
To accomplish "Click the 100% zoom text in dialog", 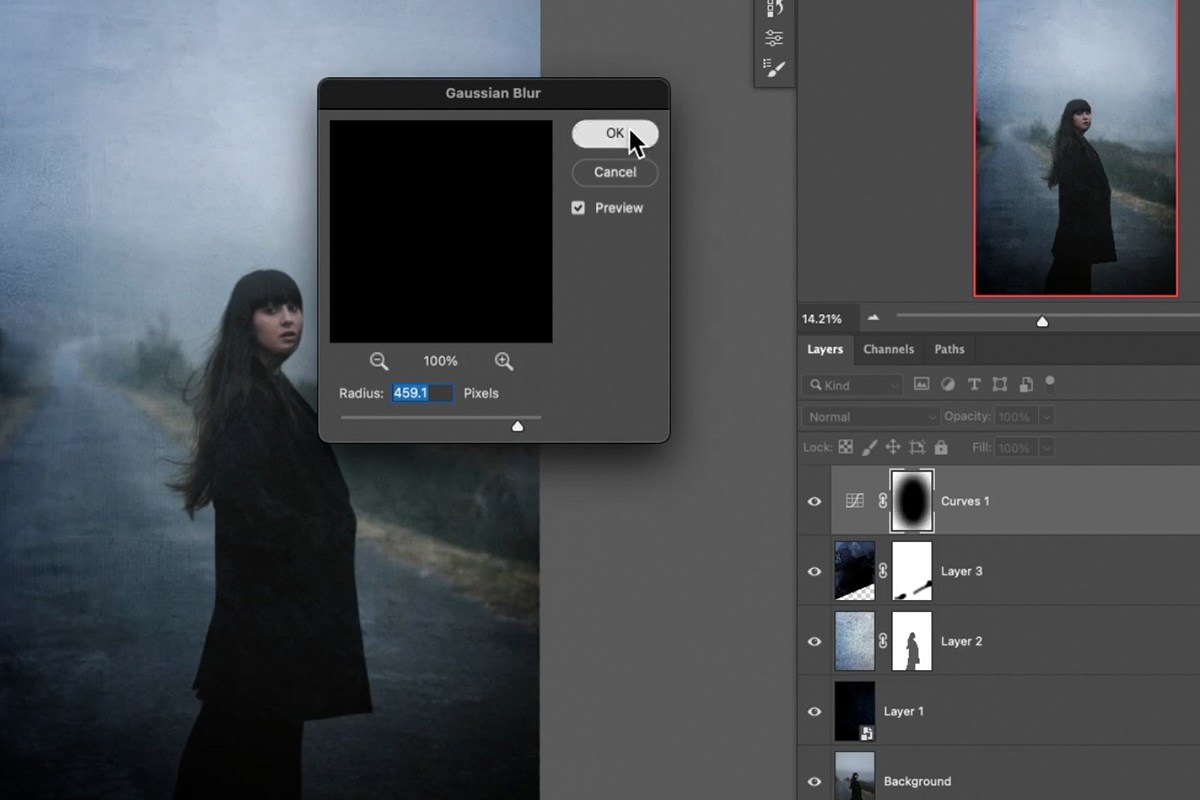I will point(440,361).
